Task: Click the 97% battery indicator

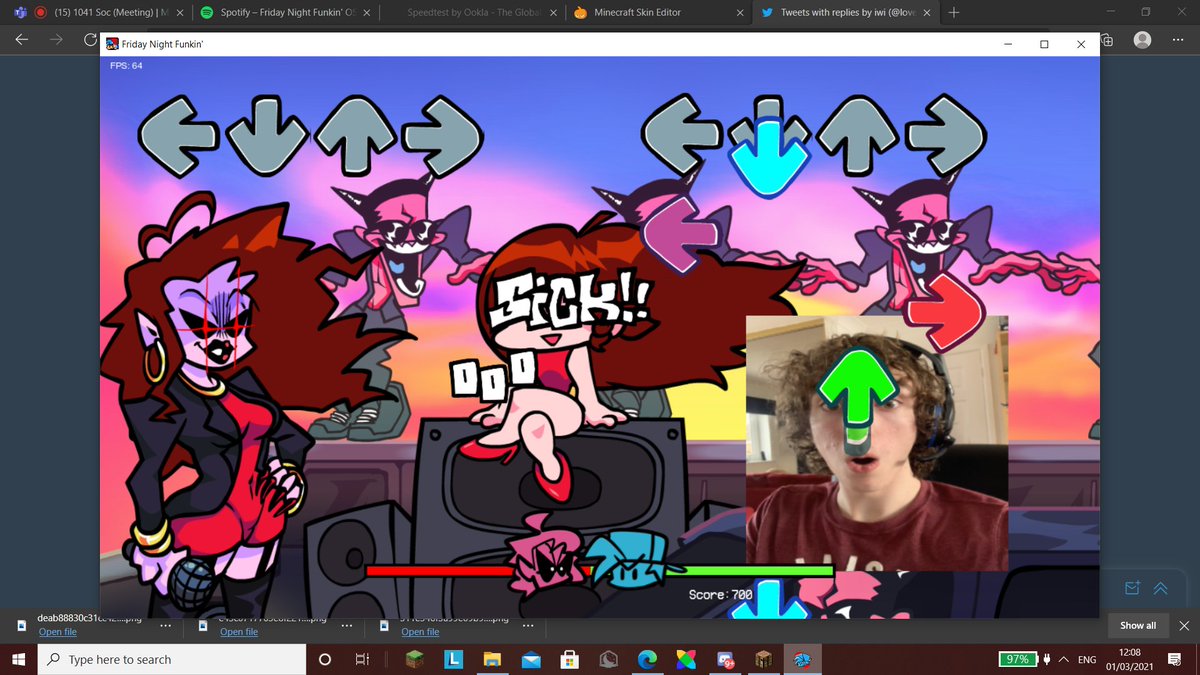Action: (1018, 659)
